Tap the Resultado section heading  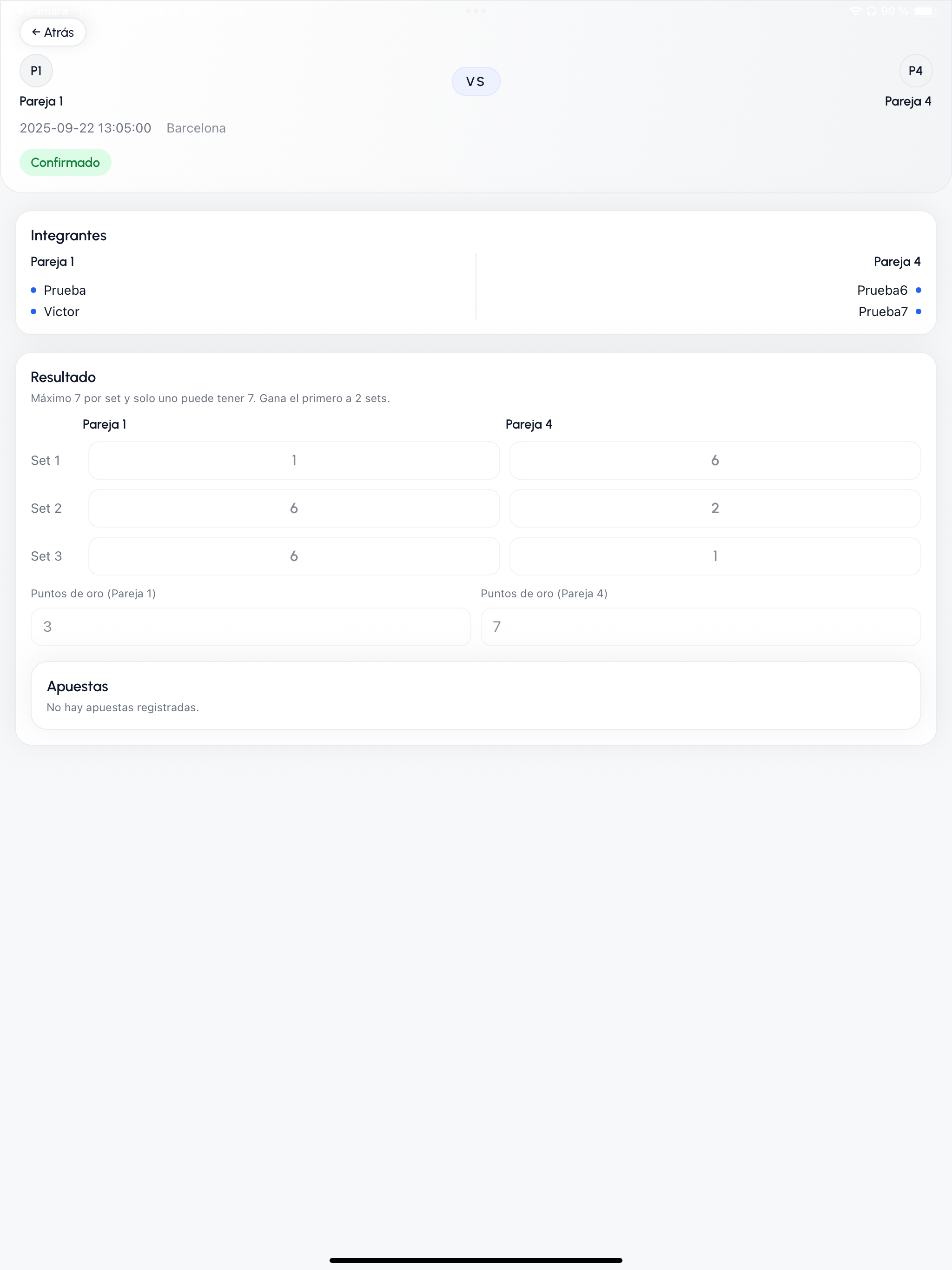click(63, 377)
